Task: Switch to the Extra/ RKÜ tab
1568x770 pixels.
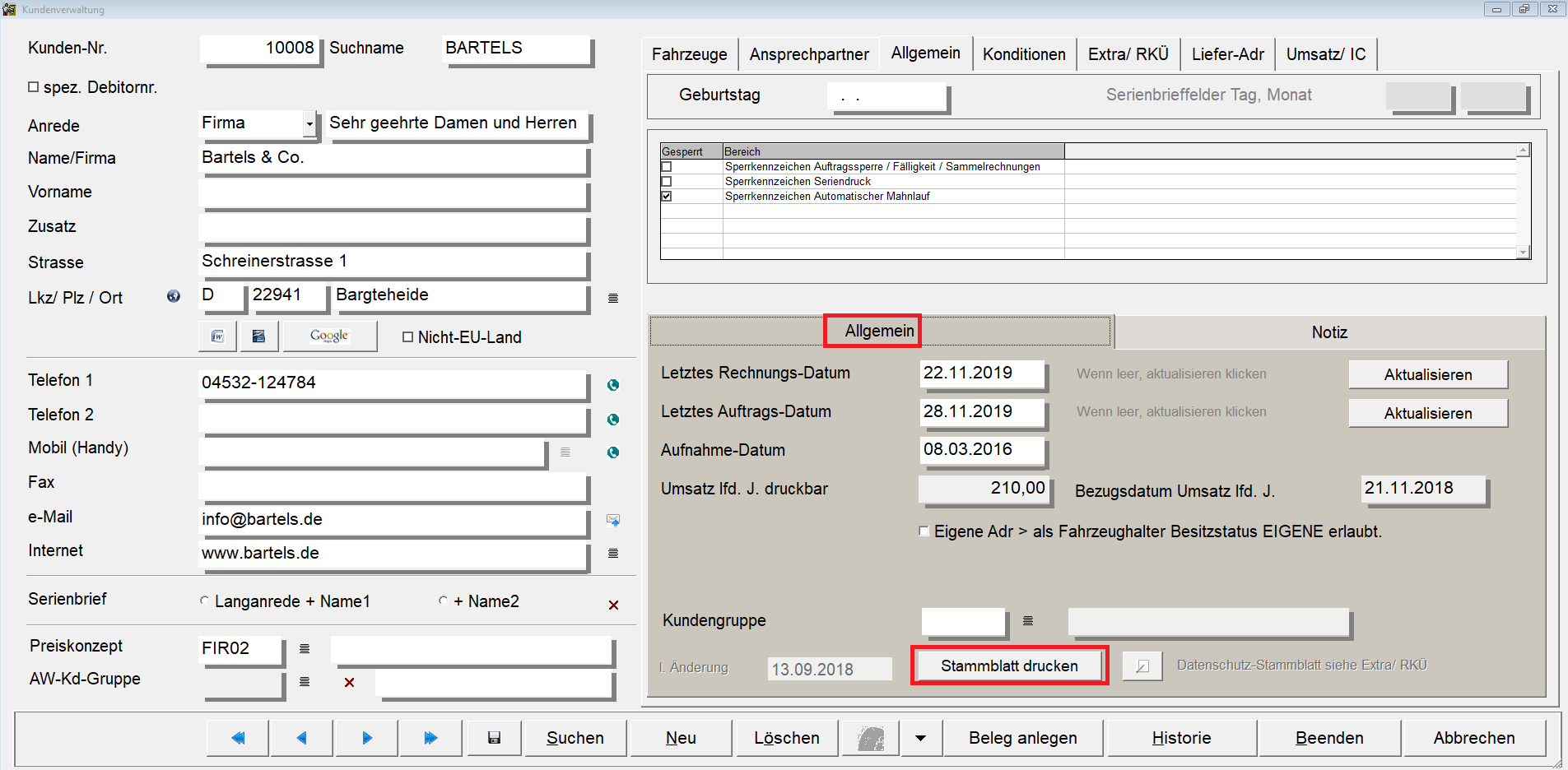Action: pyautogui.click(x=1128, y=54)
